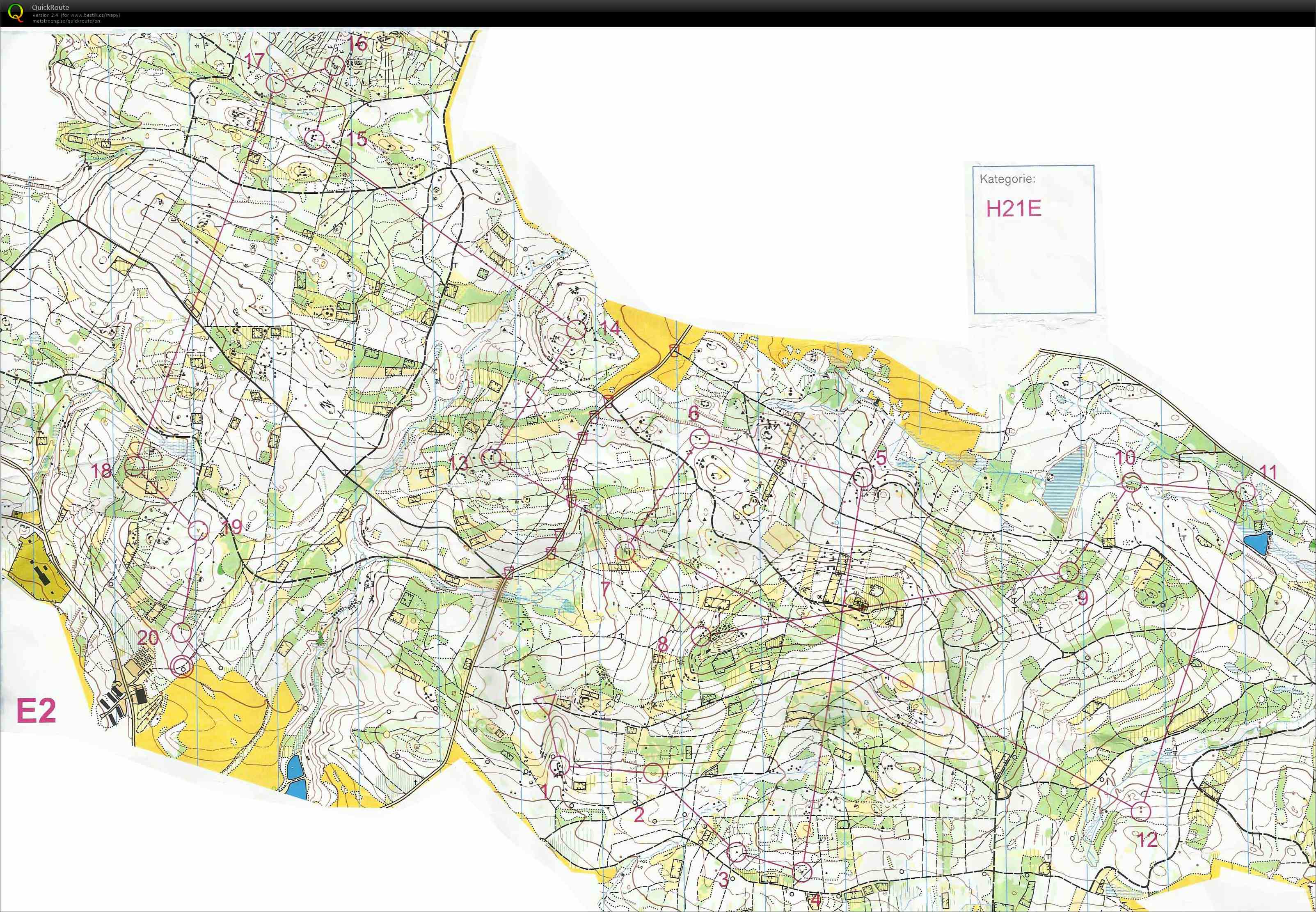Click the small blue pond below control 11

[x=1257, y=543]
